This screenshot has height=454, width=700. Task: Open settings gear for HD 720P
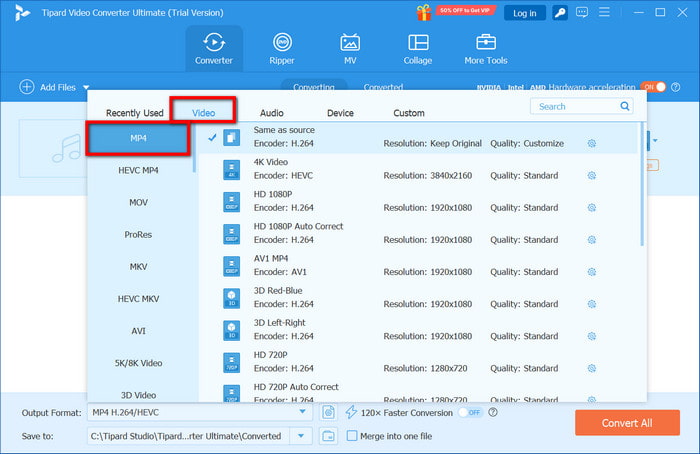click(x=592, y=368)
